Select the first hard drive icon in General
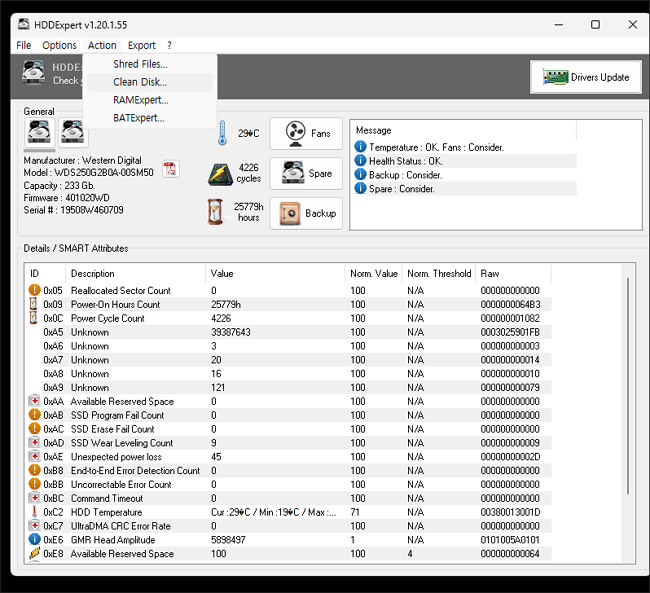This screenshot has height=593, width=650. [39, 132]
